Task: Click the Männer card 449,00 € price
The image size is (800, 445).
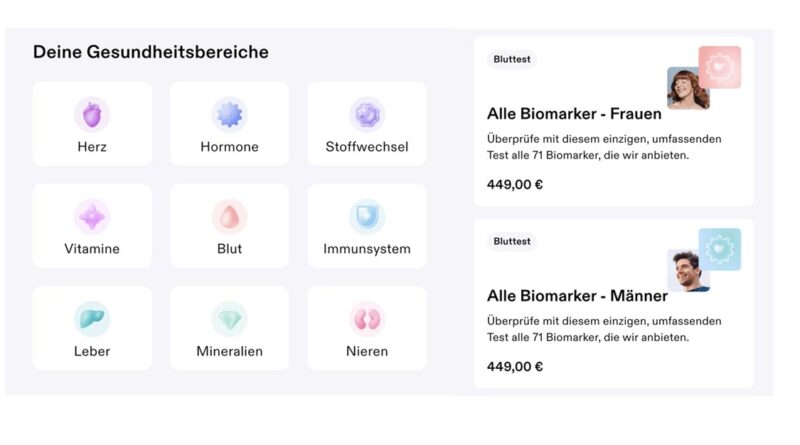Action: pos(515,366)
